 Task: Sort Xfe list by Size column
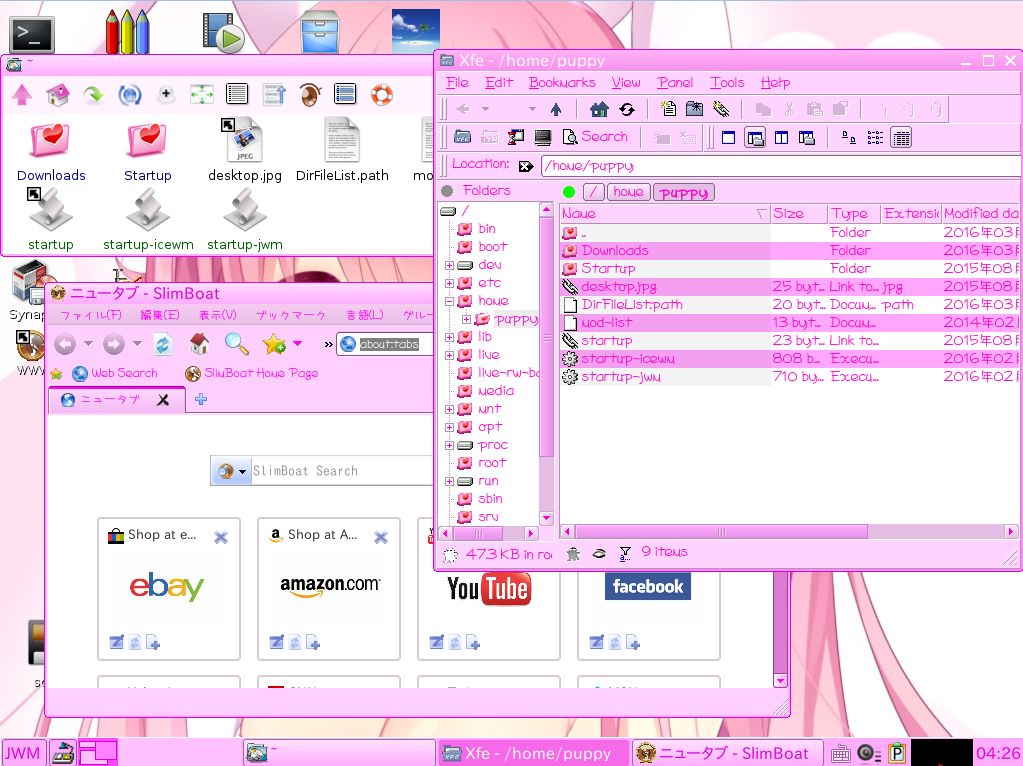(799, 213)
